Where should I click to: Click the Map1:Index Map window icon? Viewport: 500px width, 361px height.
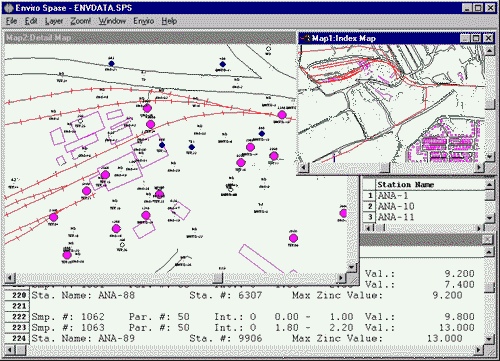[305, 38]
